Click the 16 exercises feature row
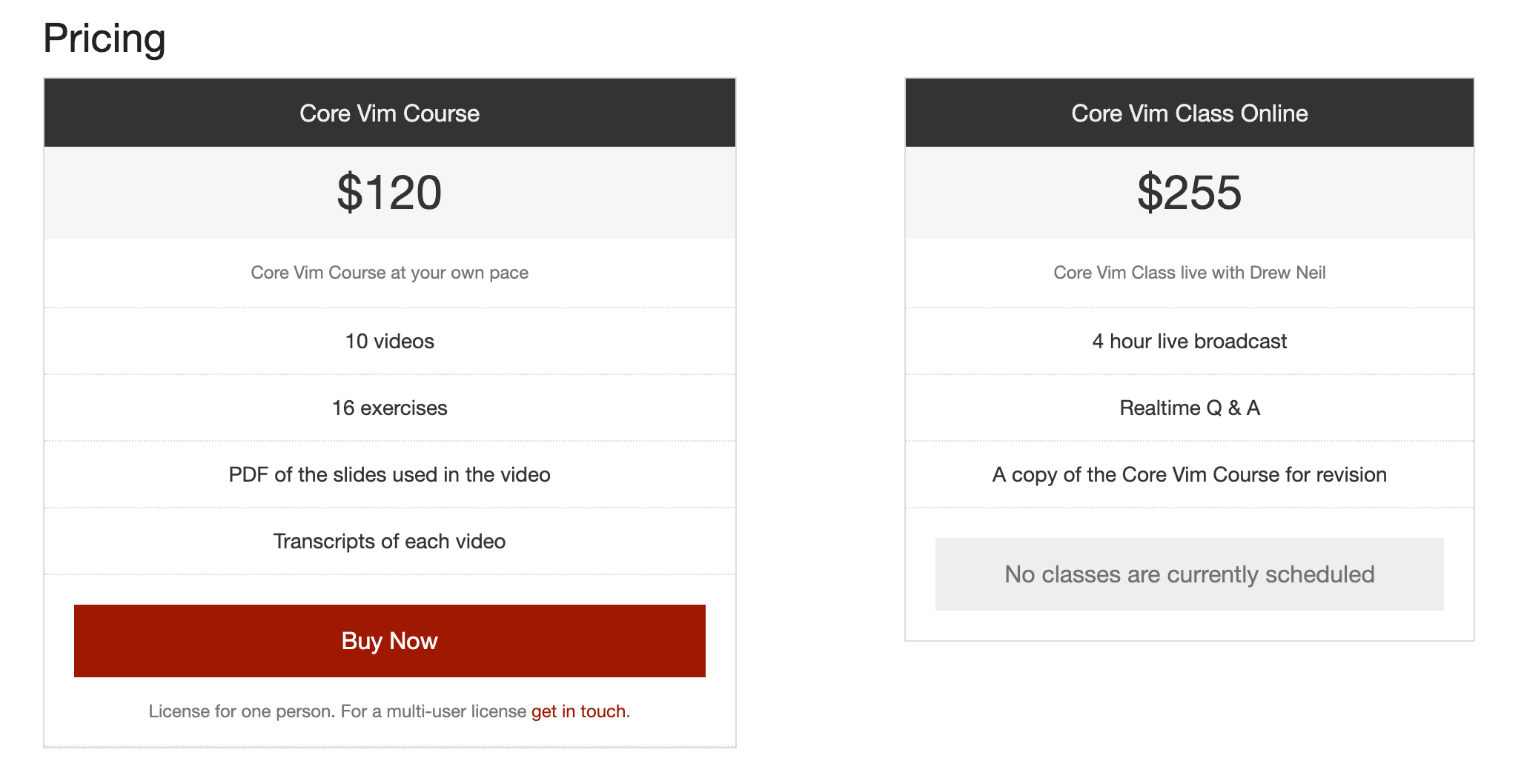This screenshot has width=1524, height=784. tap(389, 408)
